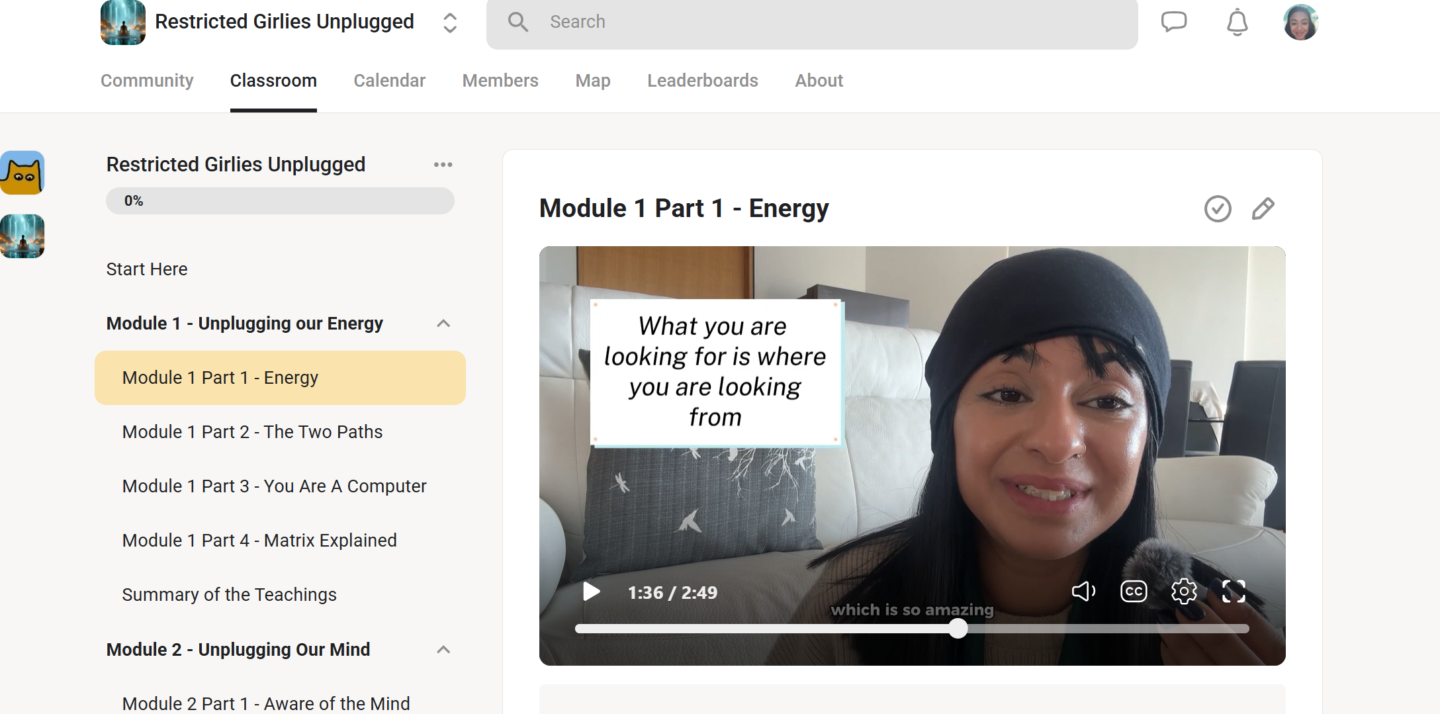The width and height of the screenshot is (1440, 714).
Task: Open the Calendar tab
Action: [x=389, y=81]
